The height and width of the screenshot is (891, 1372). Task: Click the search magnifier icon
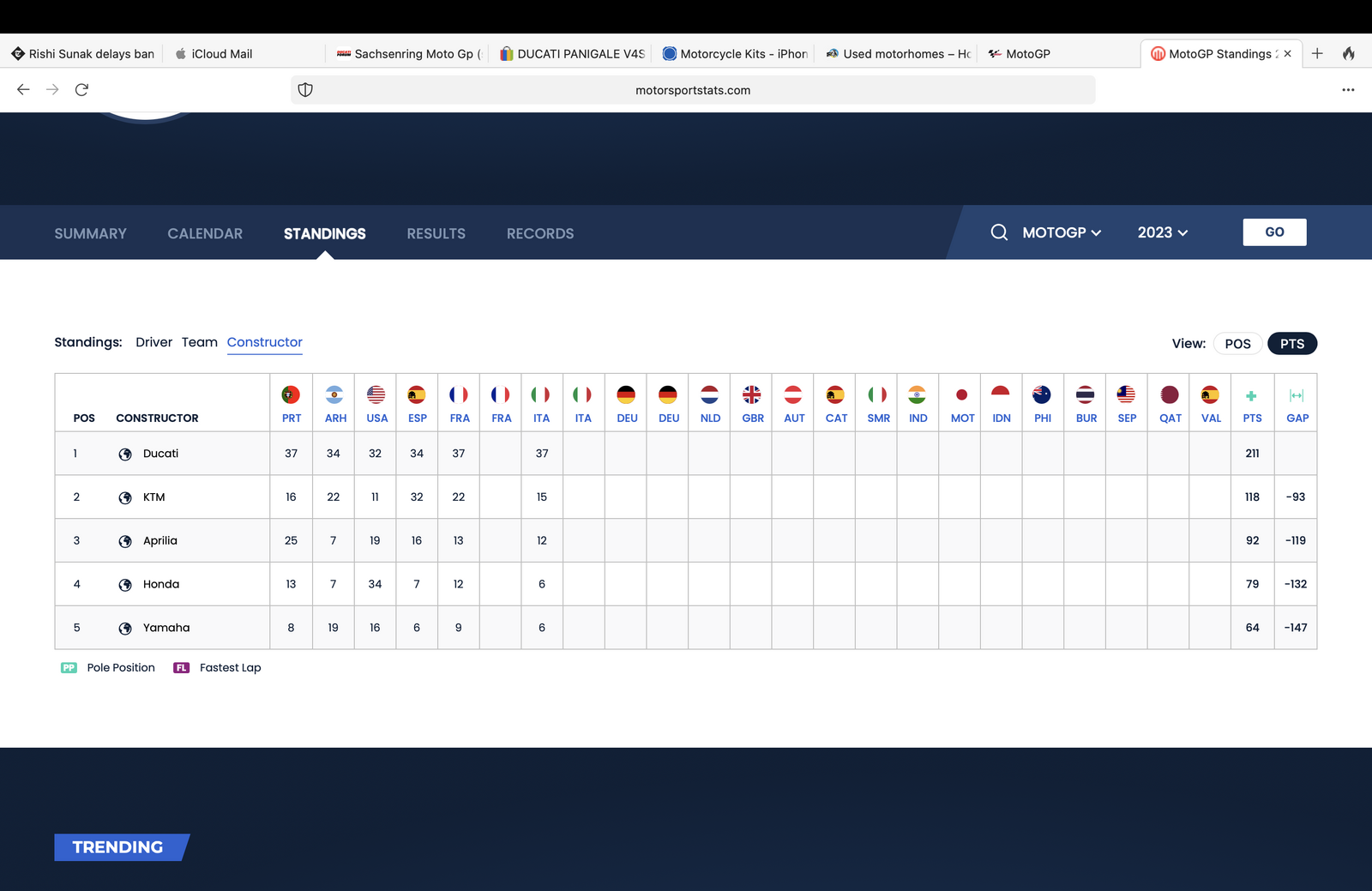coord(999,232)
